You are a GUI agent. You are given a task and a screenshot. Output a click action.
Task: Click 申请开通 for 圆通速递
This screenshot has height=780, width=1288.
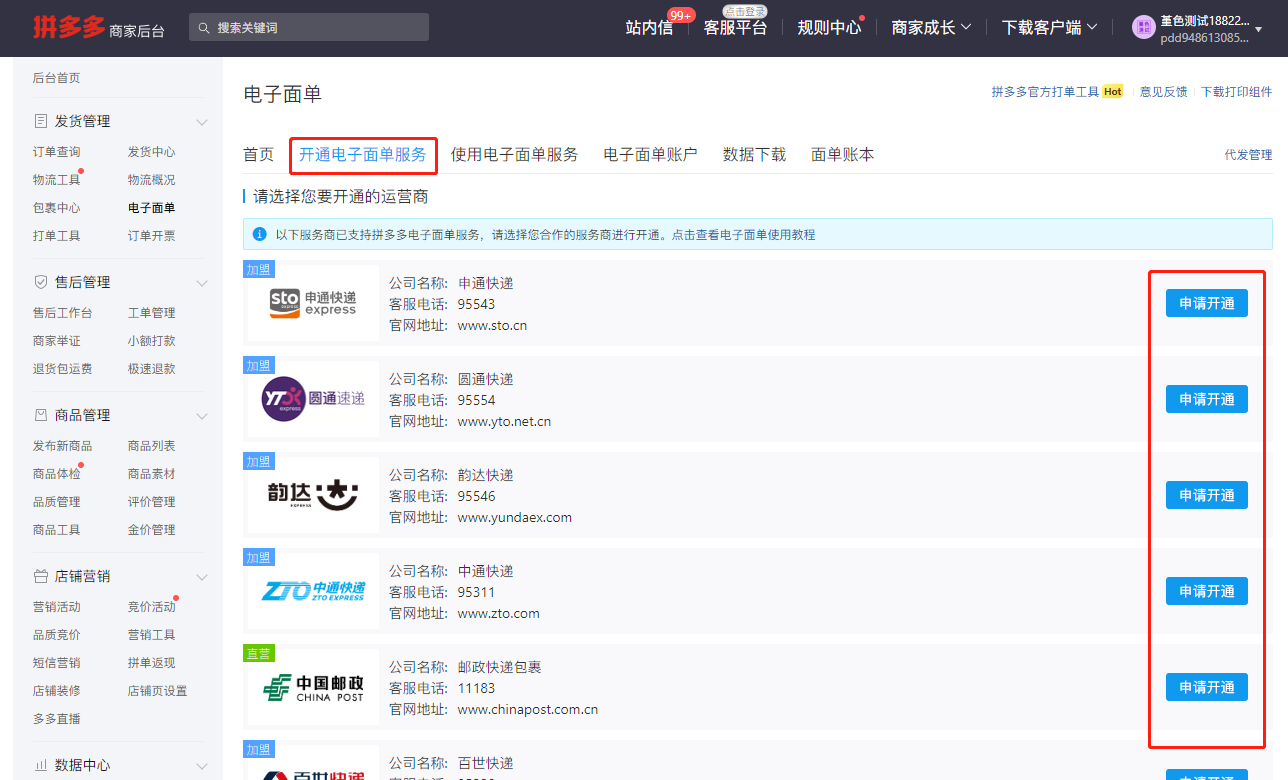pyautogui.click(x=1207, y=399)
